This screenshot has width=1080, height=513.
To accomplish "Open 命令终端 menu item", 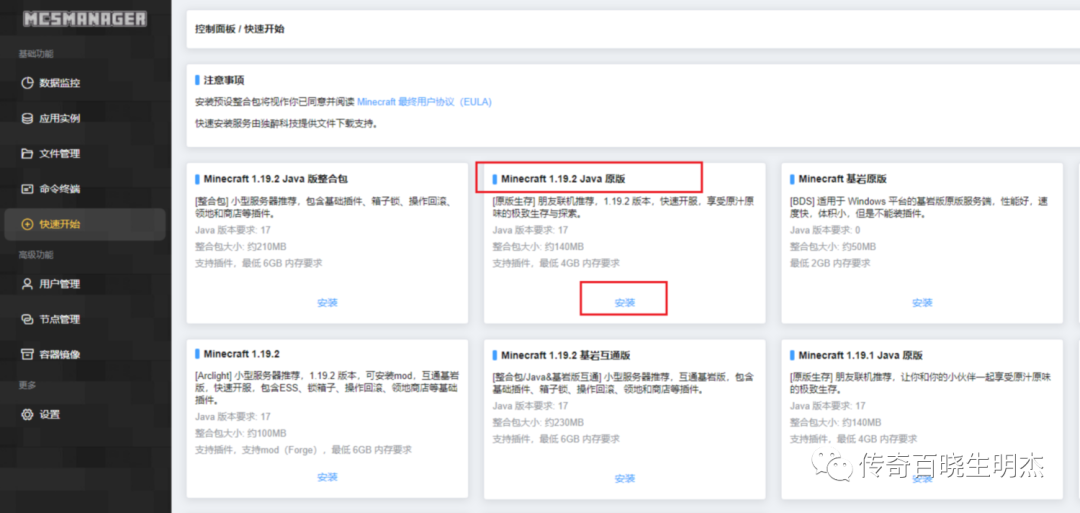I will [85, 189].
